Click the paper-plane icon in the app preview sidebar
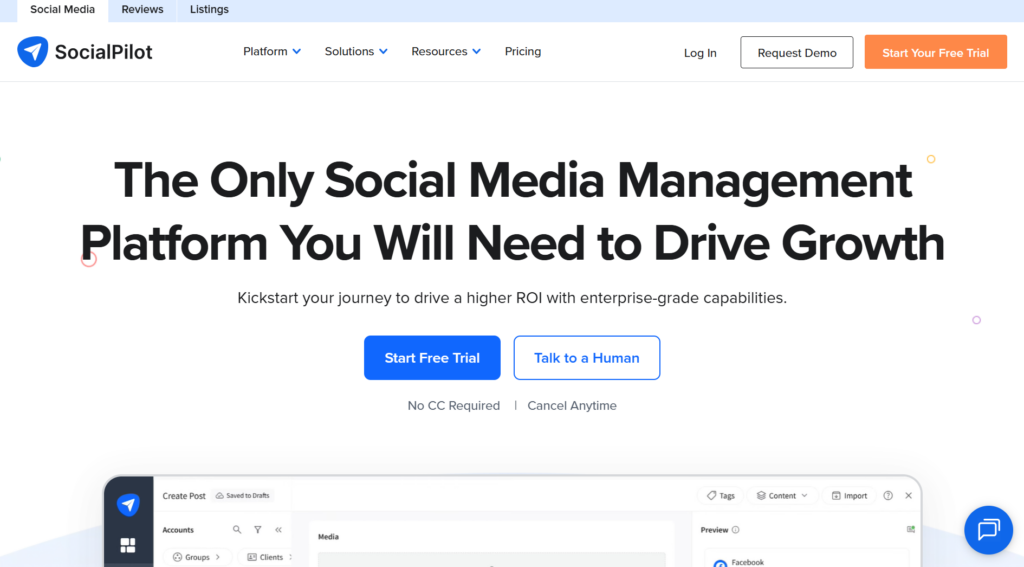This screenshot has width=1024, height=567. tap(128, 504)
